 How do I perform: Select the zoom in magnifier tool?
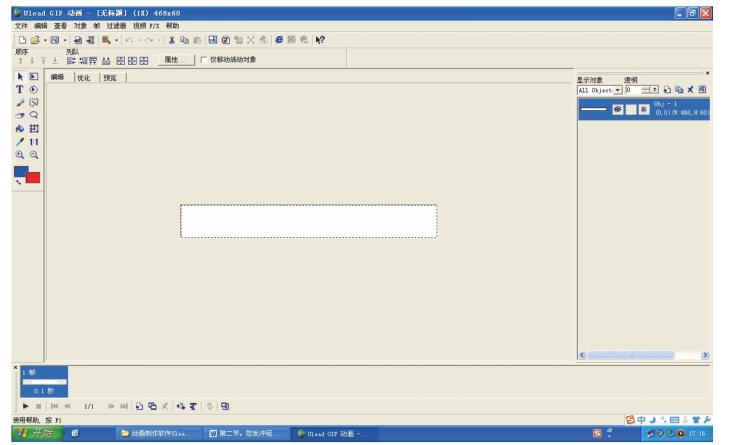[20, 155]
